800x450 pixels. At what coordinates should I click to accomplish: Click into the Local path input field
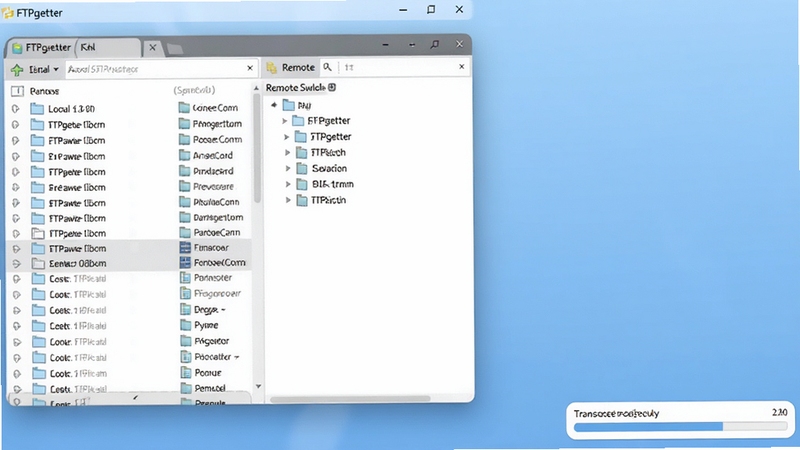[x=155, y=69]
